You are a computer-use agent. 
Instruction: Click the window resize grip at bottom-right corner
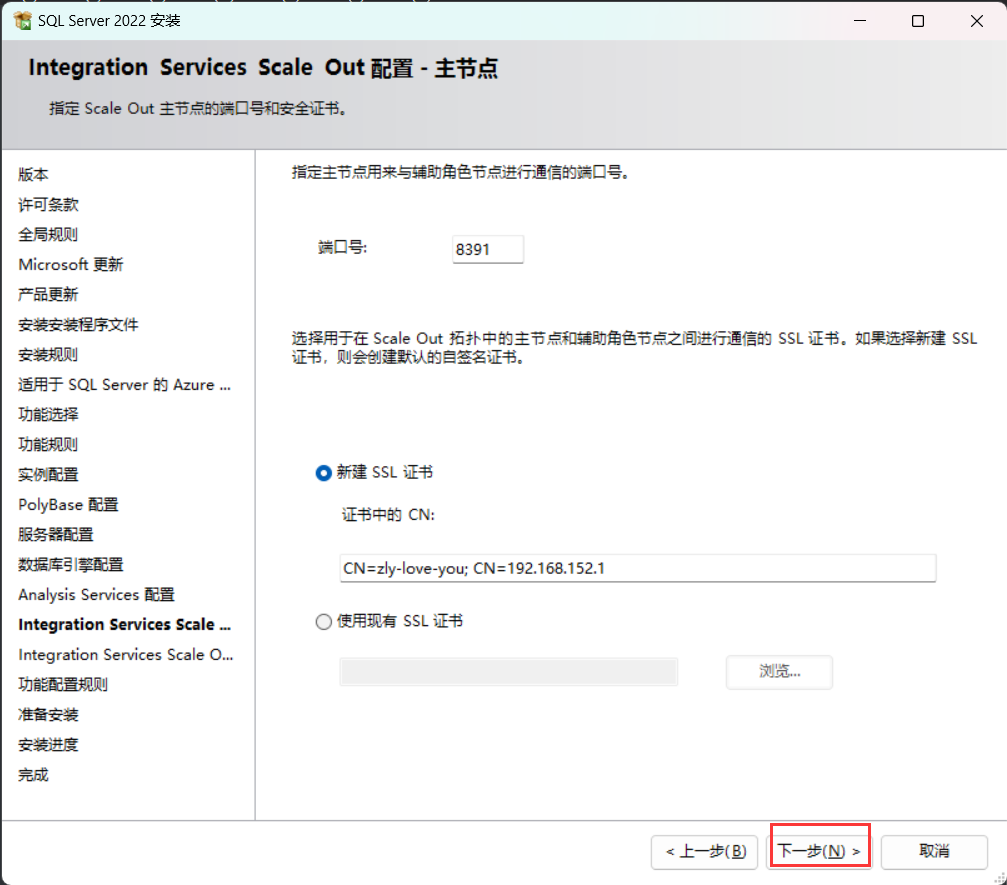pos(999,877)
